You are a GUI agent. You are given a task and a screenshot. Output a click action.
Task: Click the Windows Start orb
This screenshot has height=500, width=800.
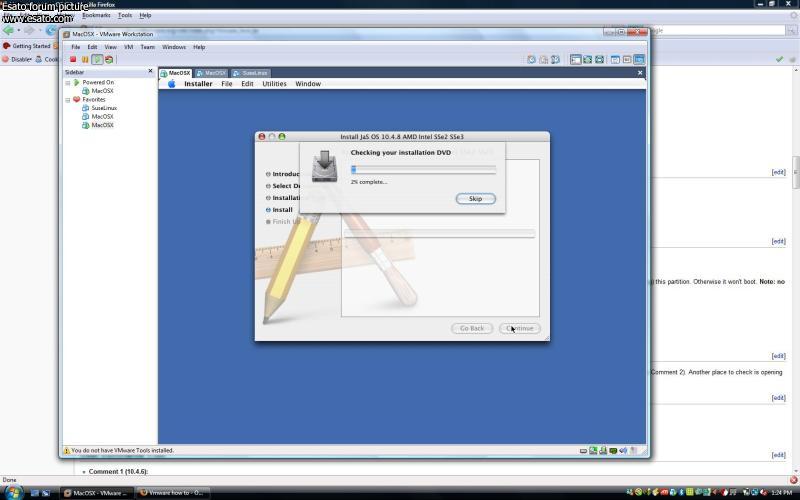tap(14, 492)
